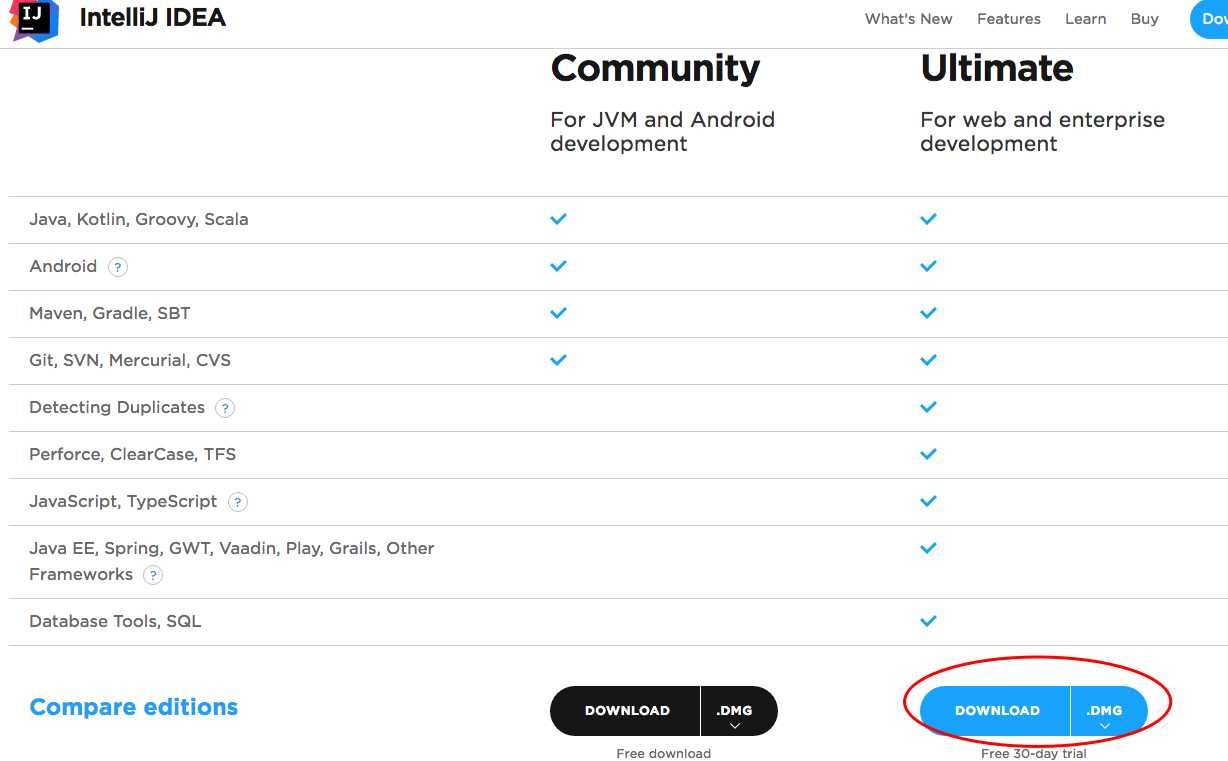
Task: Click the Community edition heading
Action: click(655, 68)
